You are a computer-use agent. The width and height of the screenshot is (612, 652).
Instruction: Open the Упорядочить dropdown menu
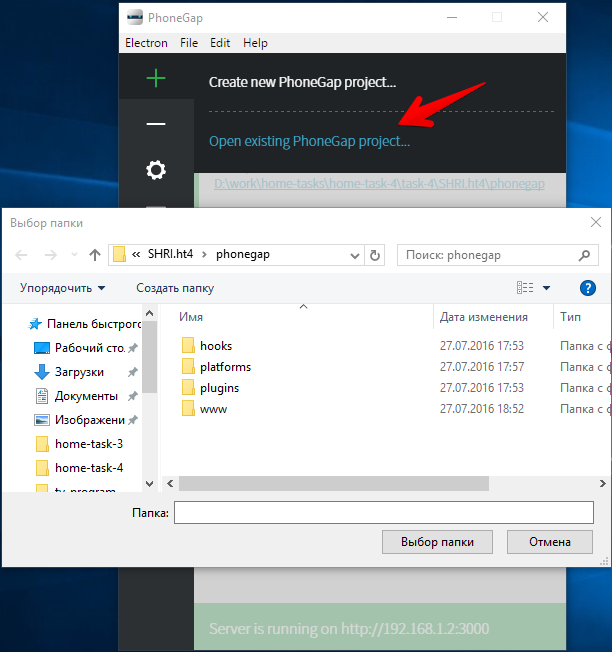coord(62,288)
